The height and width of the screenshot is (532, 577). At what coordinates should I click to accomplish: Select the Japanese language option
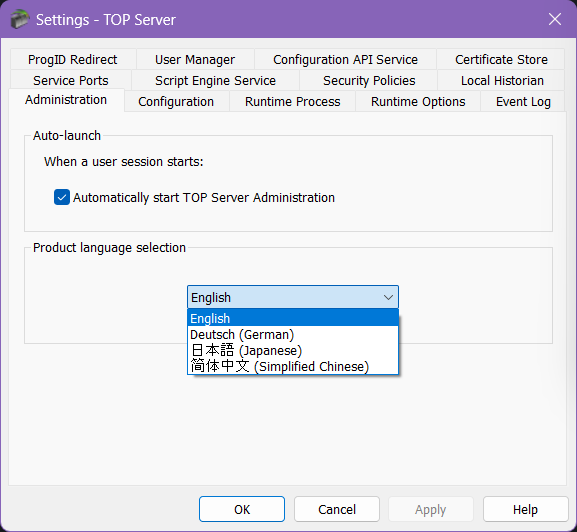(x=293, y=350)
